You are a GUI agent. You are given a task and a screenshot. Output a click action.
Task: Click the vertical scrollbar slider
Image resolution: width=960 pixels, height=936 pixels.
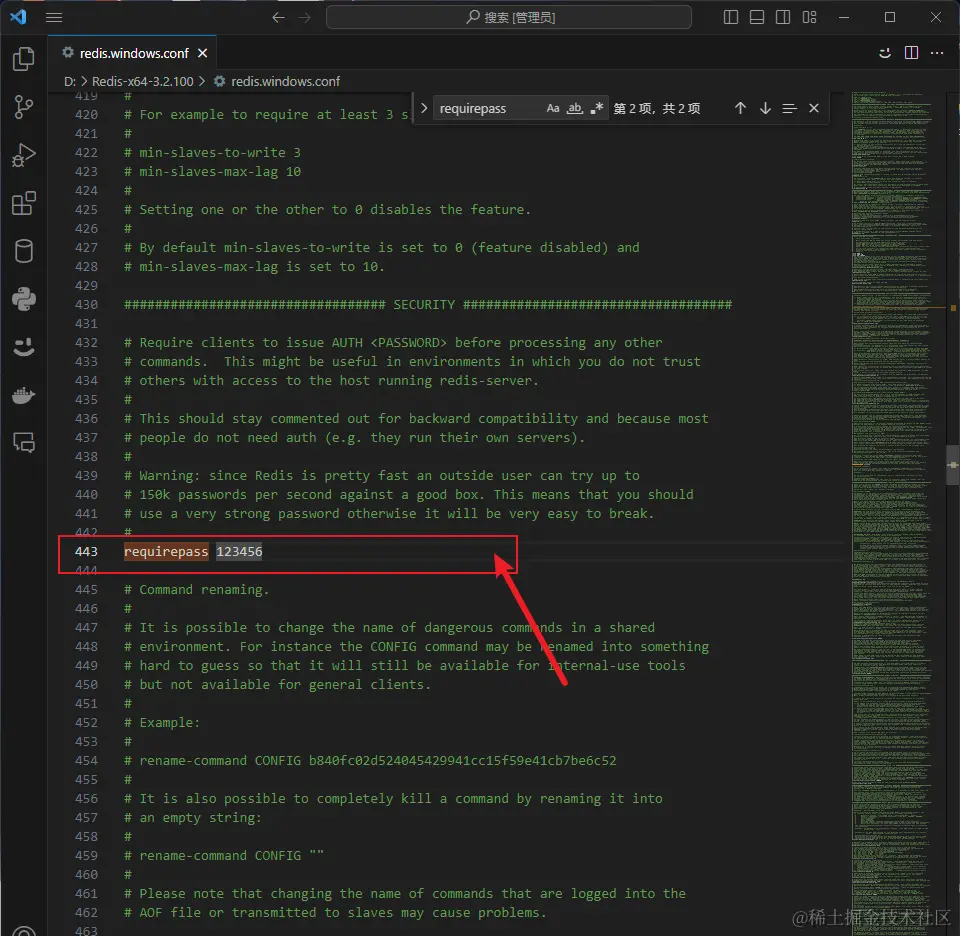[953, 465]
